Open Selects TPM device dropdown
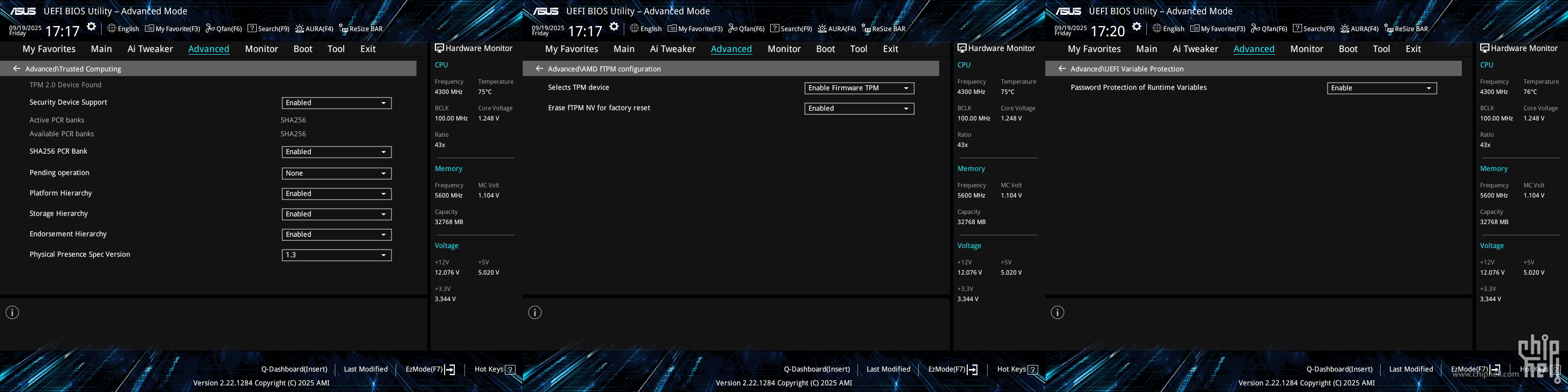 point(859,88)
